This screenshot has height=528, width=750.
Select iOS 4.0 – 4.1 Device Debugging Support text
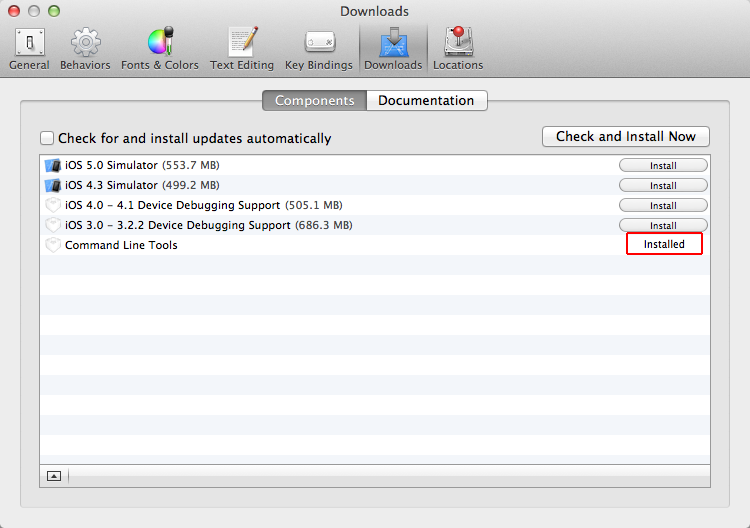204,206
